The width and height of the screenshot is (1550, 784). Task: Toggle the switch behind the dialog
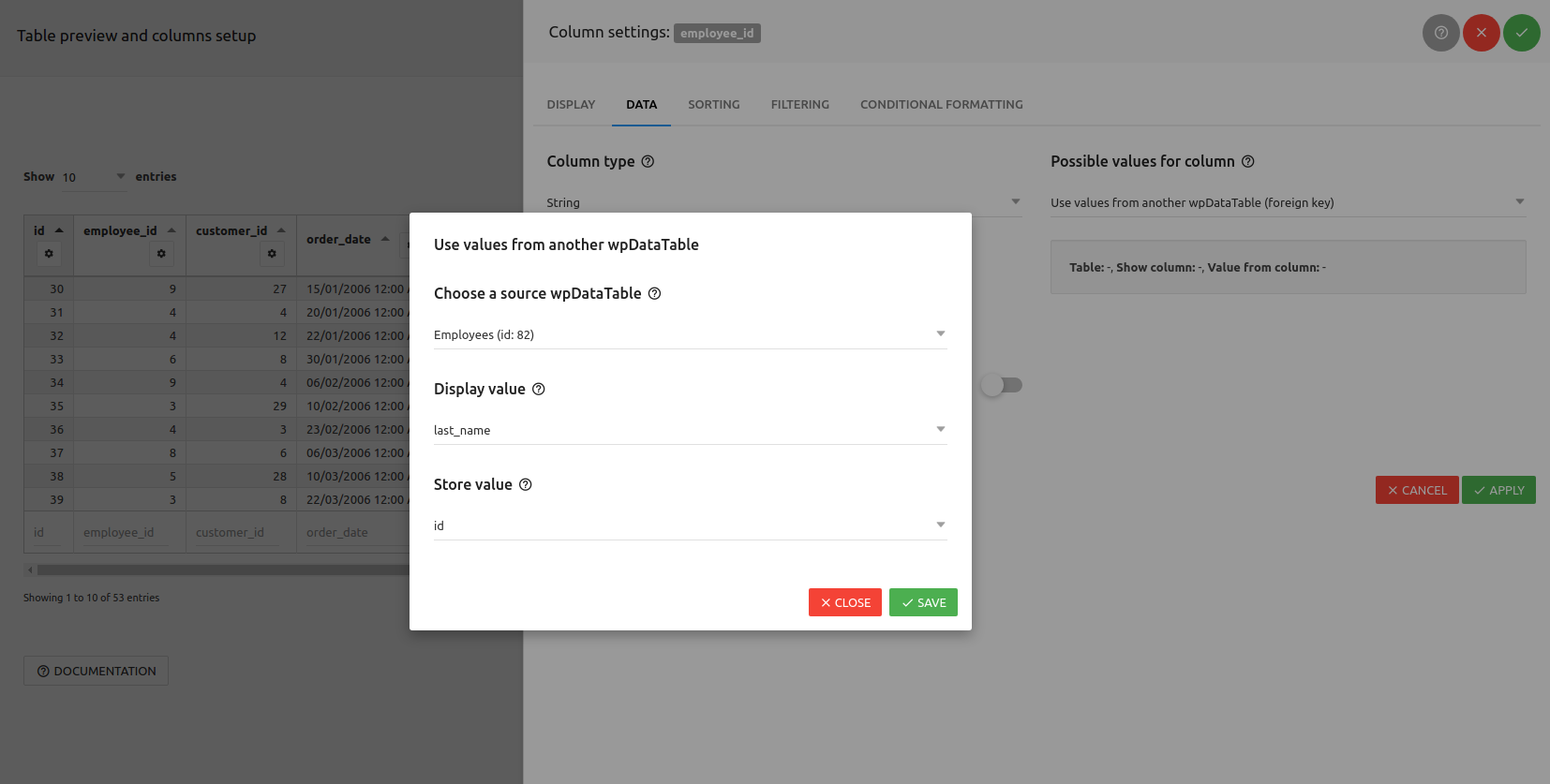point(1002,385)
